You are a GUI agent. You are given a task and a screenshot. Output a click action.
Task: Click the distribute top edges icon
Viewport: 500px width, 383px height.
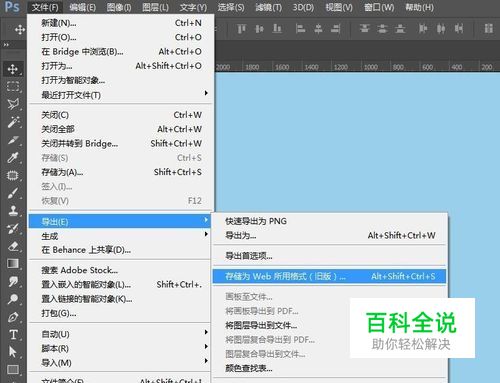pos(364,29)
